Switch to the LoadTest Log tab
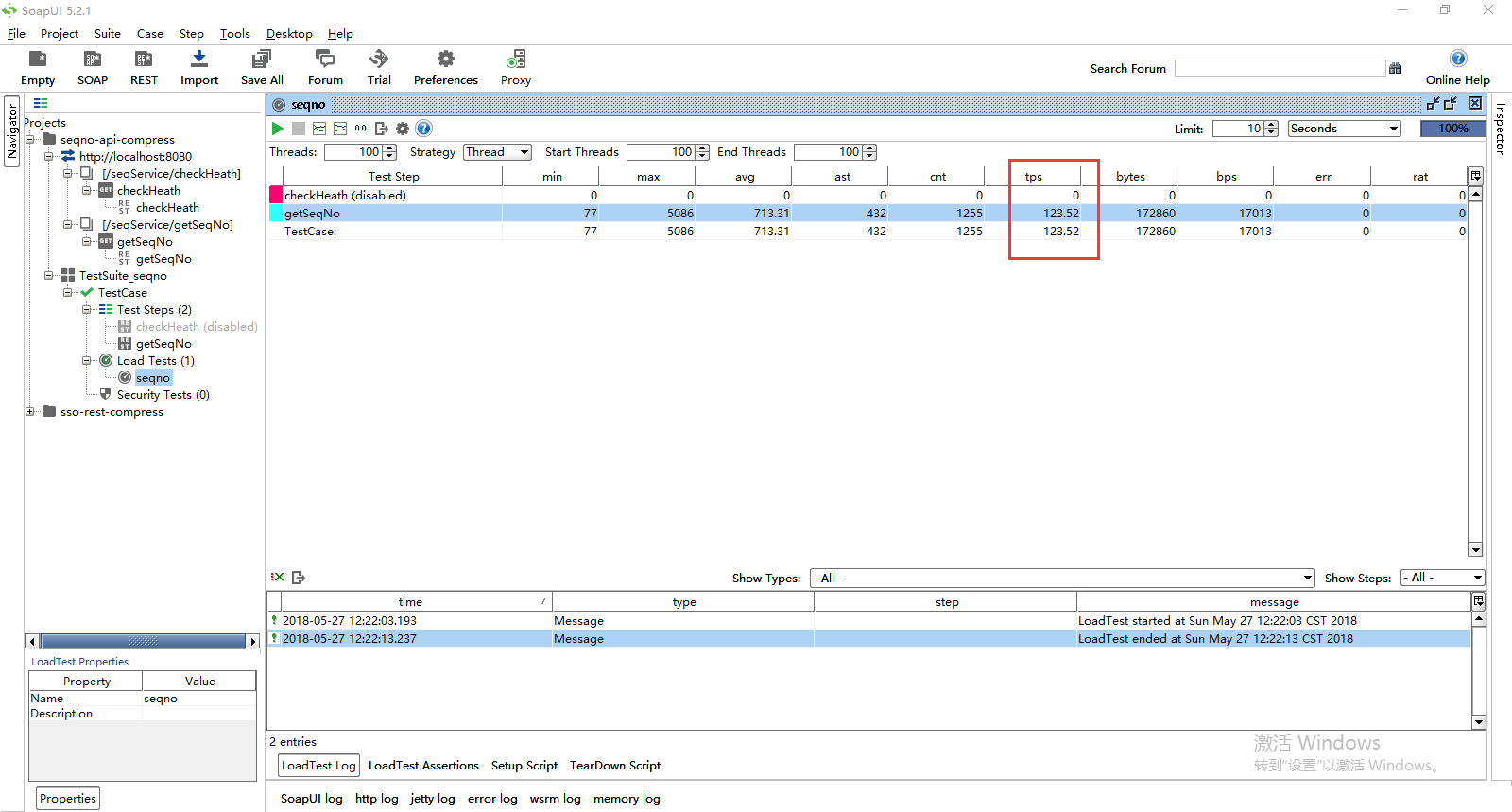The width and height of the screenshot is (1512, 812). [x=318, y=766]
